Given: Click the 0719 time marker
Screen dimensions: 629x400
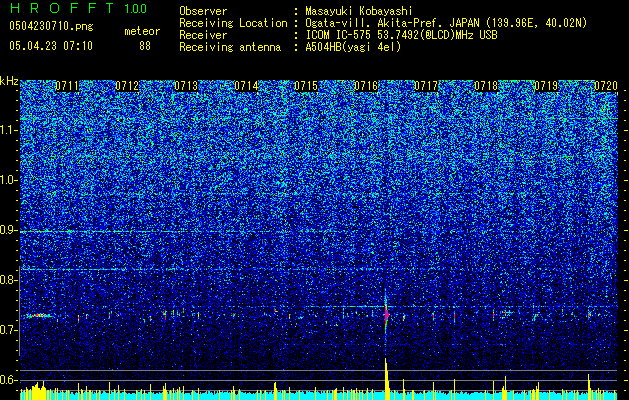Looking at the screenshot, I should coord(546,86).
